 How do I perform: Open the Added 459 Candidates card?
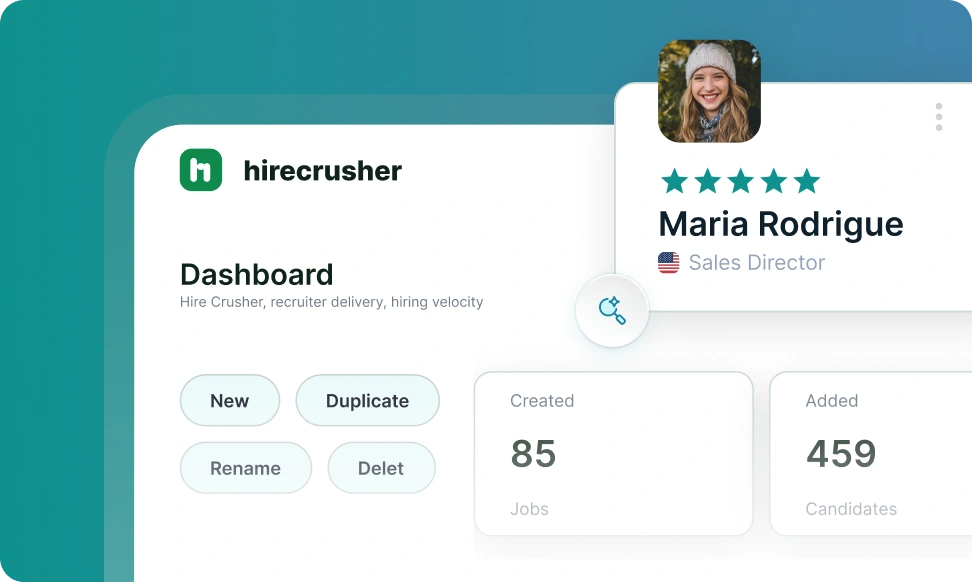point(870,454)
